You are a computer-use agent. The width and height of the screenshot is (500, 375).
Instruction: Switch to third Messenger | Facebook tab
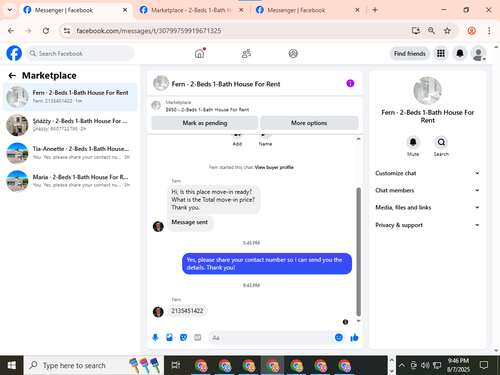click(307, 10)
